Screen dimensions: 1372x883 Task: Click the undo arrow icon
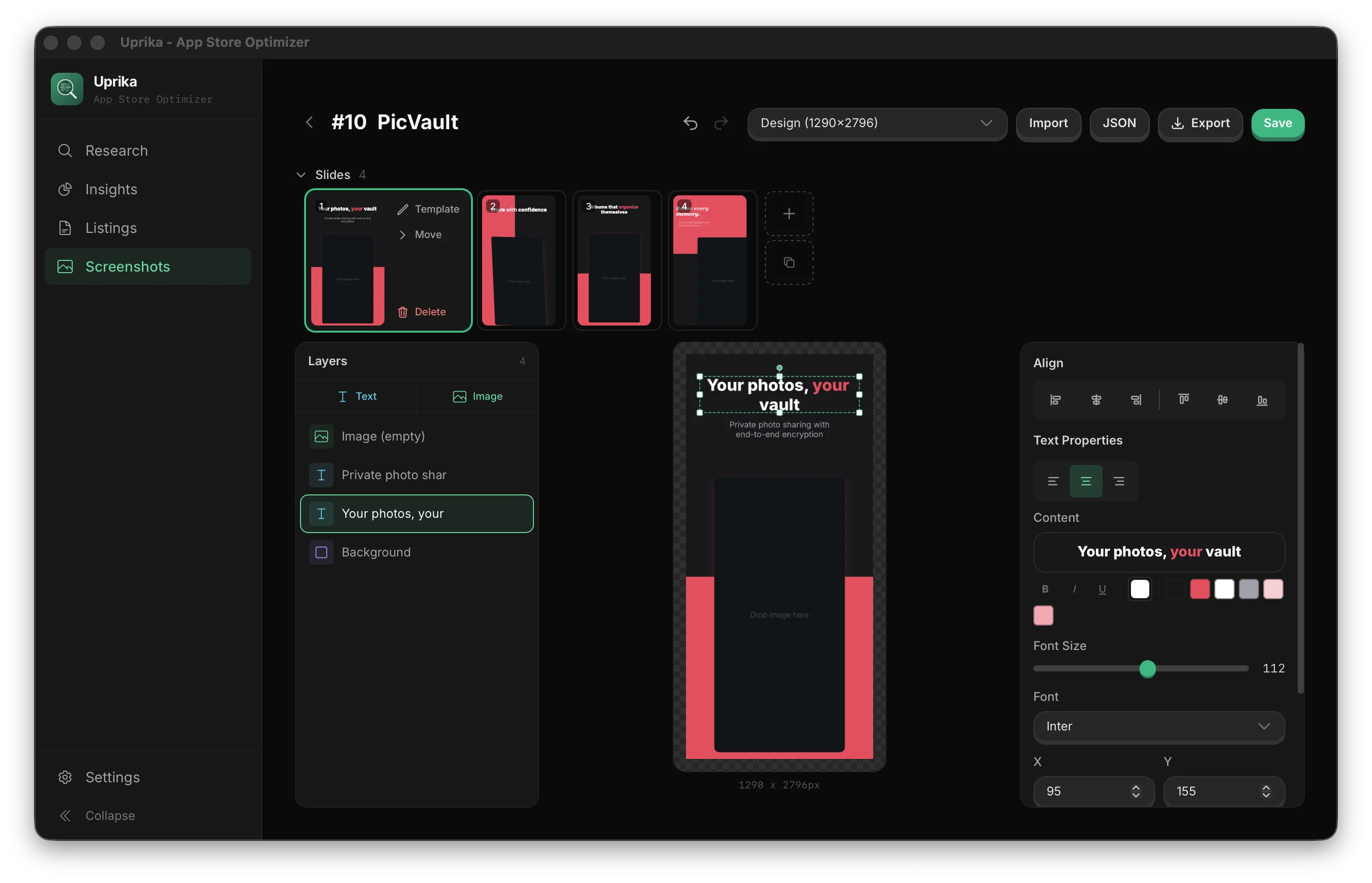pyautogui.click(x=690, y=123)
